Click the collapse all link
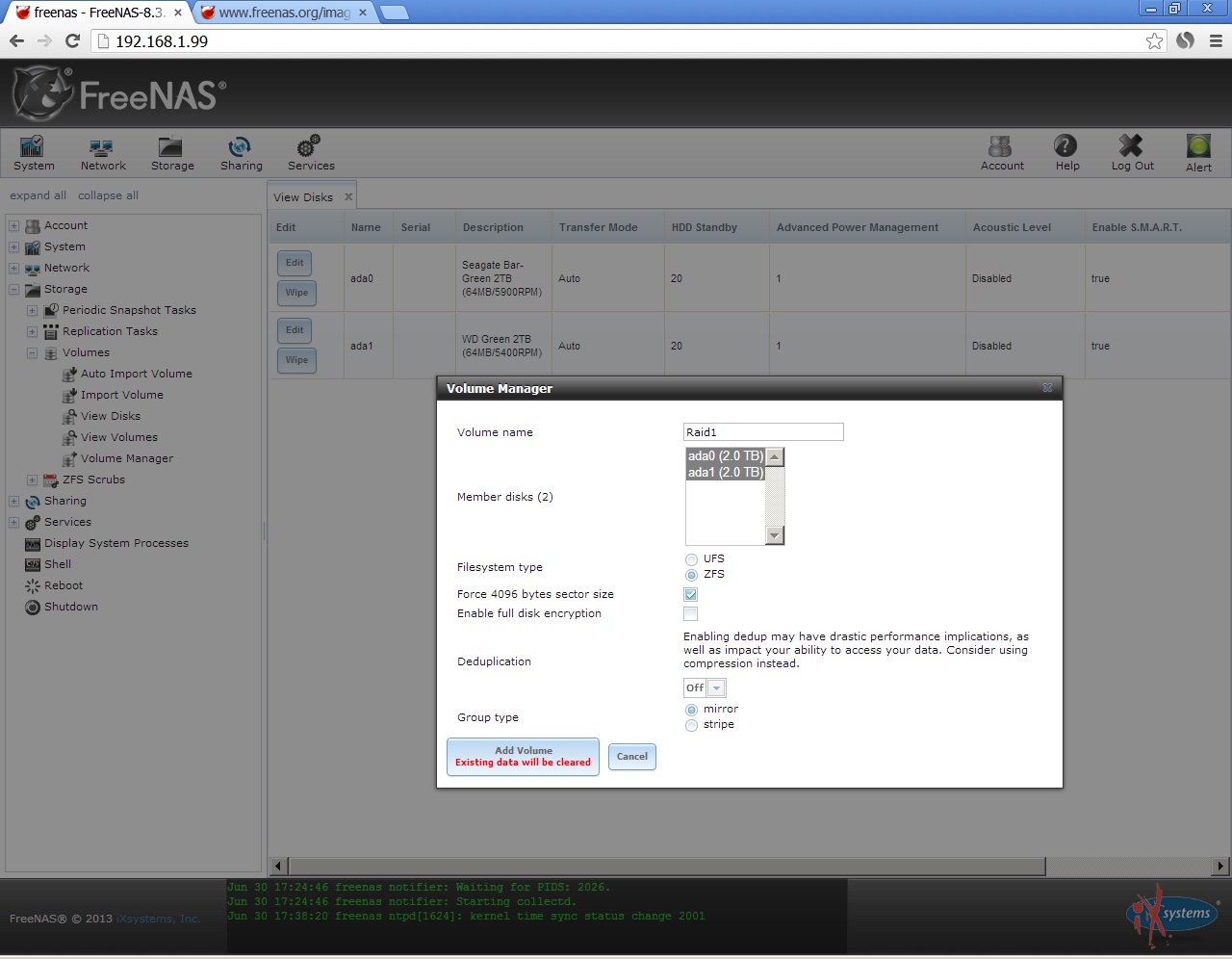The image size is (1232, 959). (108, 195)
